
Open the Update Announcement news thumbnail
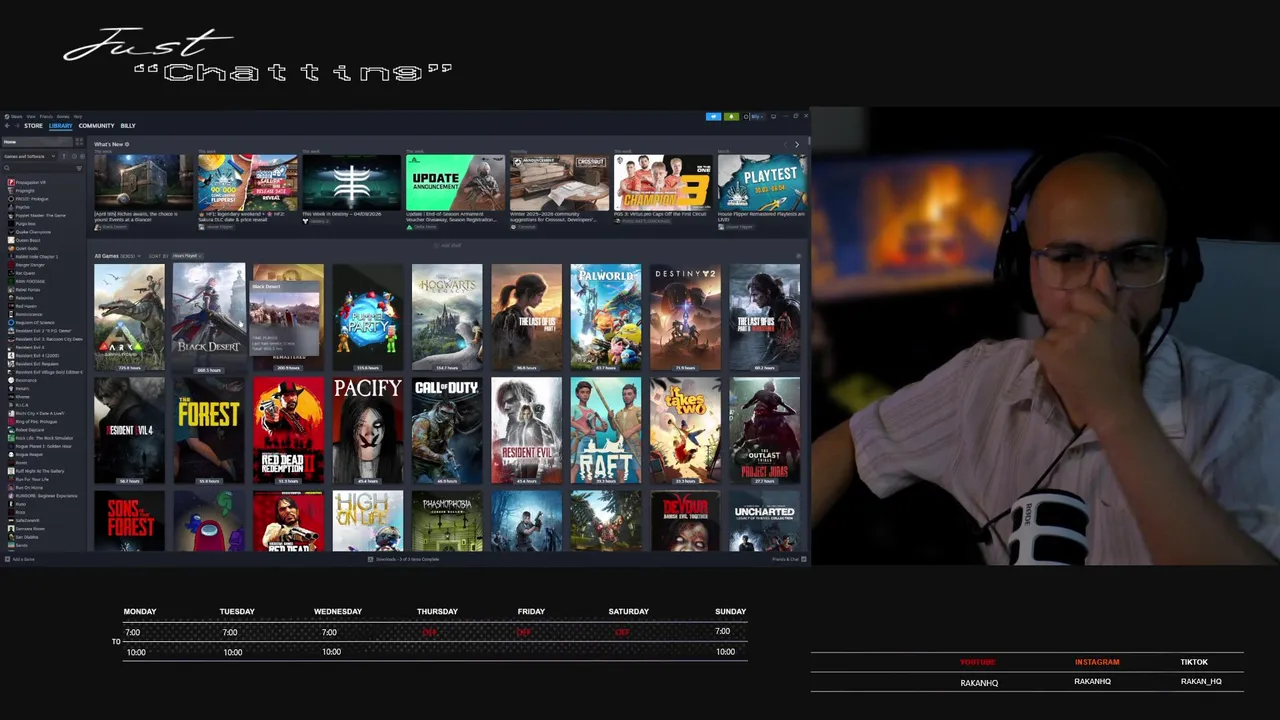(455, 182)
